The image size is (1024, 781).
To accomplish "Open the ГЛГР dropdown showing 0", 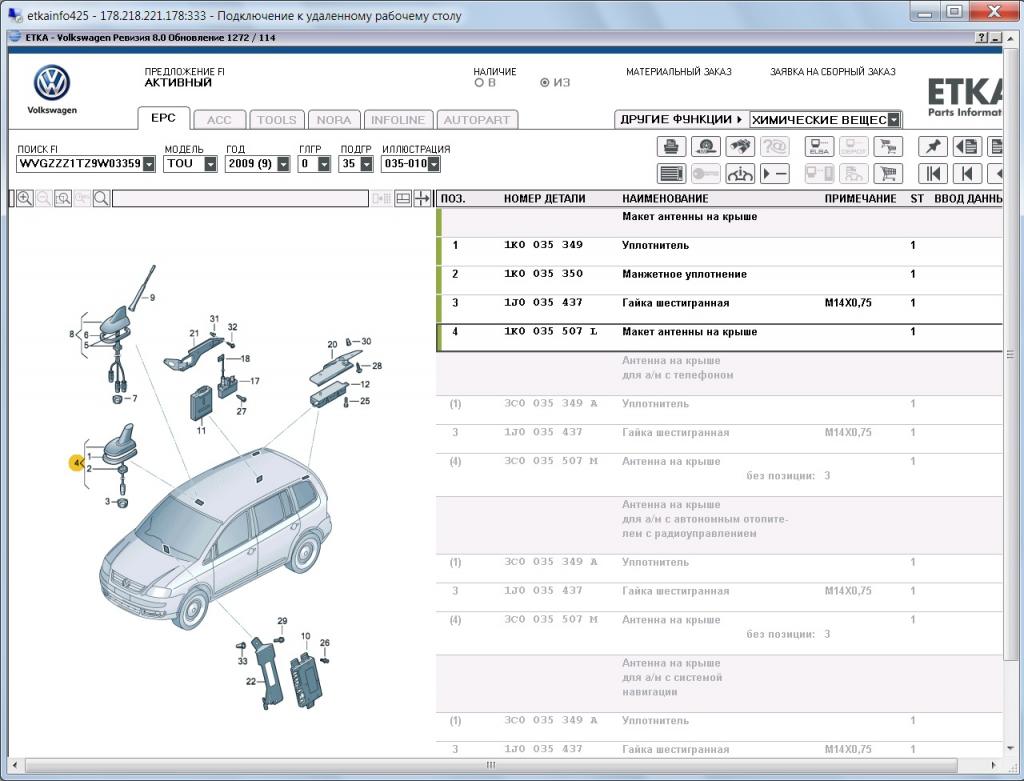I will click(324, 164).
